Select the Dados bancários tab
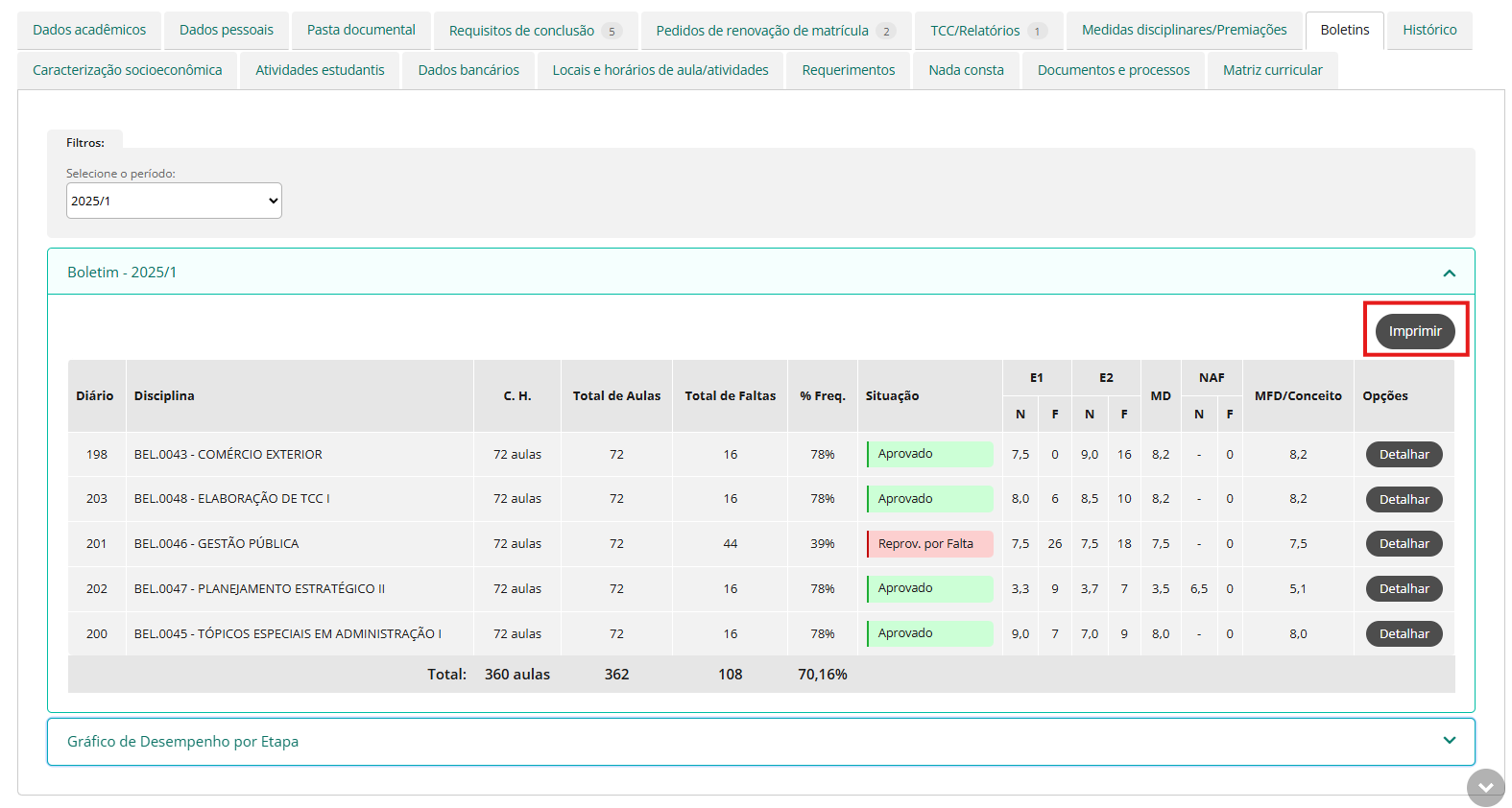The height and width of the screenshot is (808, 1512). click(468, 70)
